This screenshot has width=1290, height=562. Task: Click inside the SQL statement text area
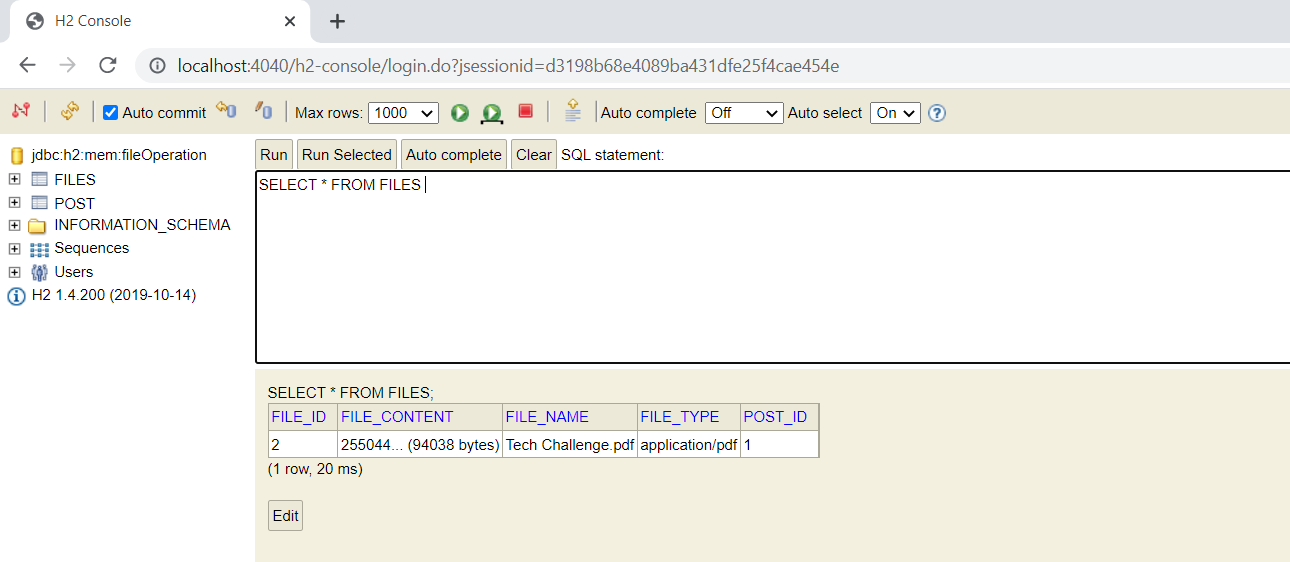point(772,267)
